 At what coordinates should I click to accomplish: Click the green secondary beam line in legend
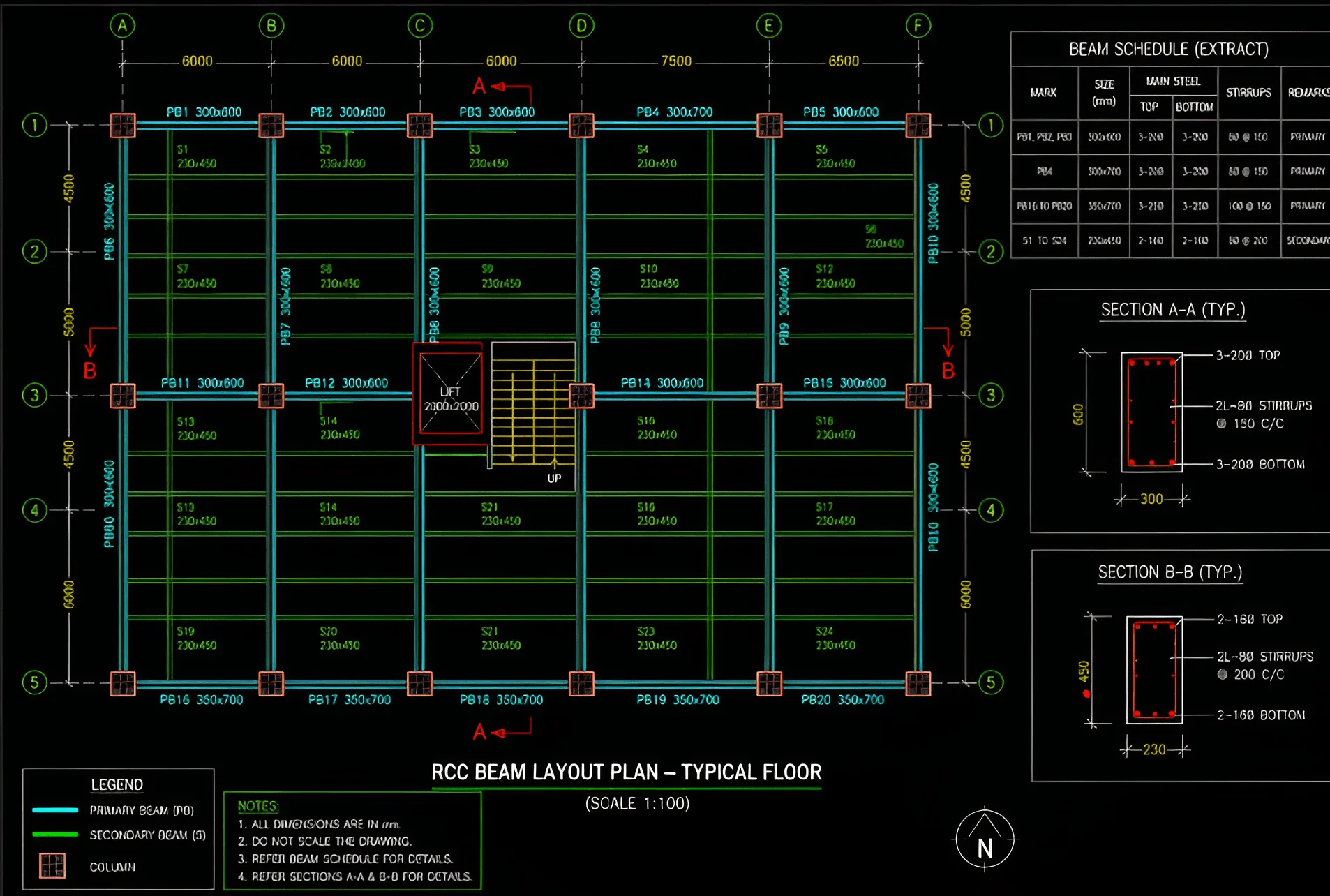click(x=55, y=835)
